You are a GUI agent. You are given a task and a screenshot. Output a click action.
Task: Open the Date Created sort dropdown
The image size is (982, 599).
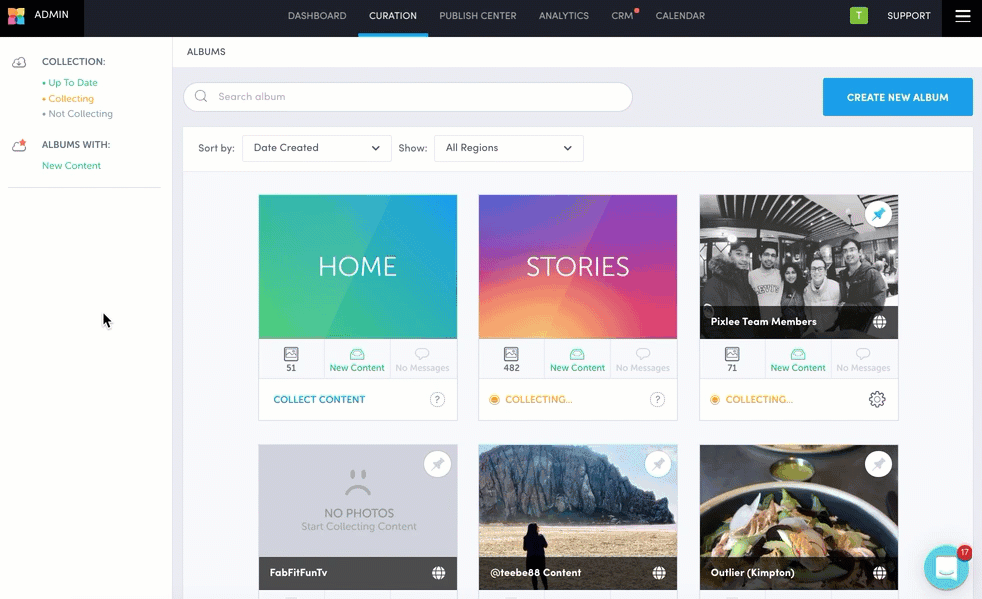click(316, 148)
